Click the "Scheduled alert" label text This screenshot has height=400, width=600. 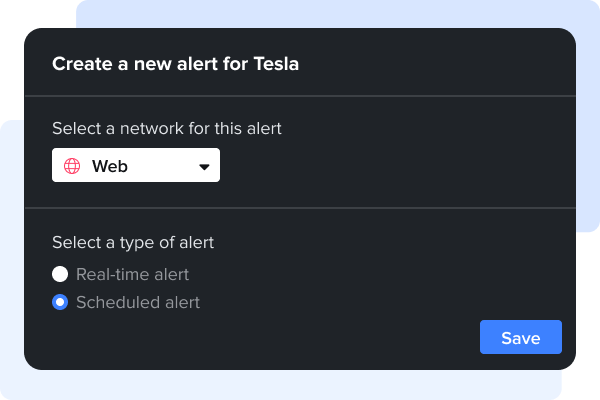pyautogui.click(x=138, y=302)
